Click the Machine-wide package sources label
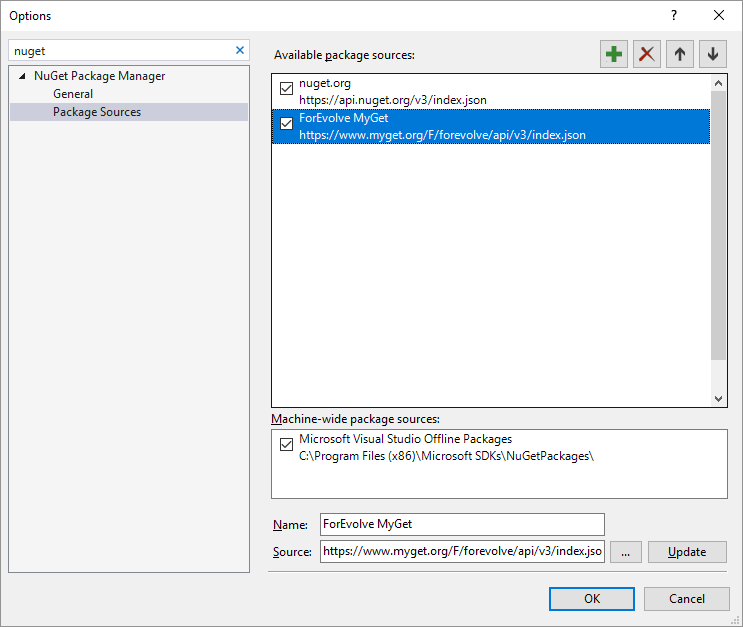743x627 pixels. pos(355,419)
